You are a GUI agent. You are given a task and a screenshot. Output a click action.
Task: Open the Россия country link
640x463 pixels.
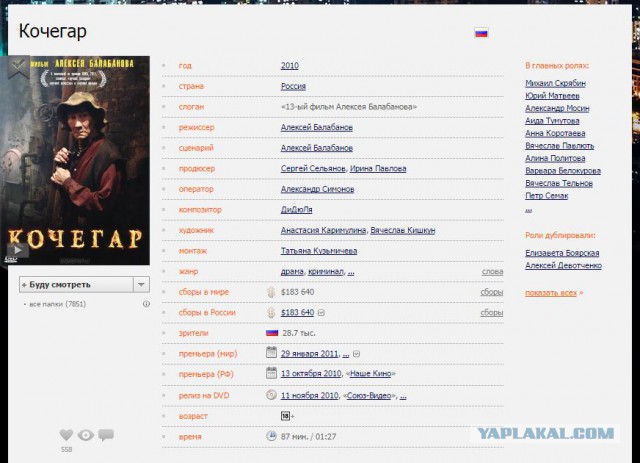[x=293, y=86]
